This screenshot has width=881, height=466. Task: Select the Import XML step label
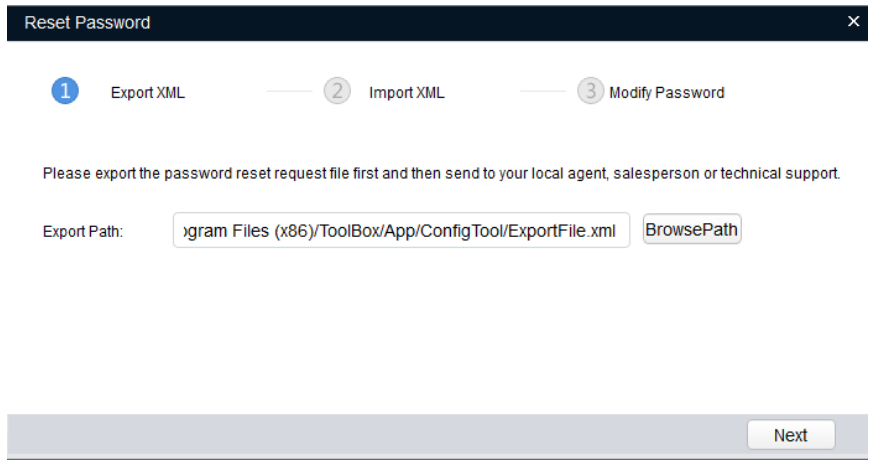click(407, 93)
